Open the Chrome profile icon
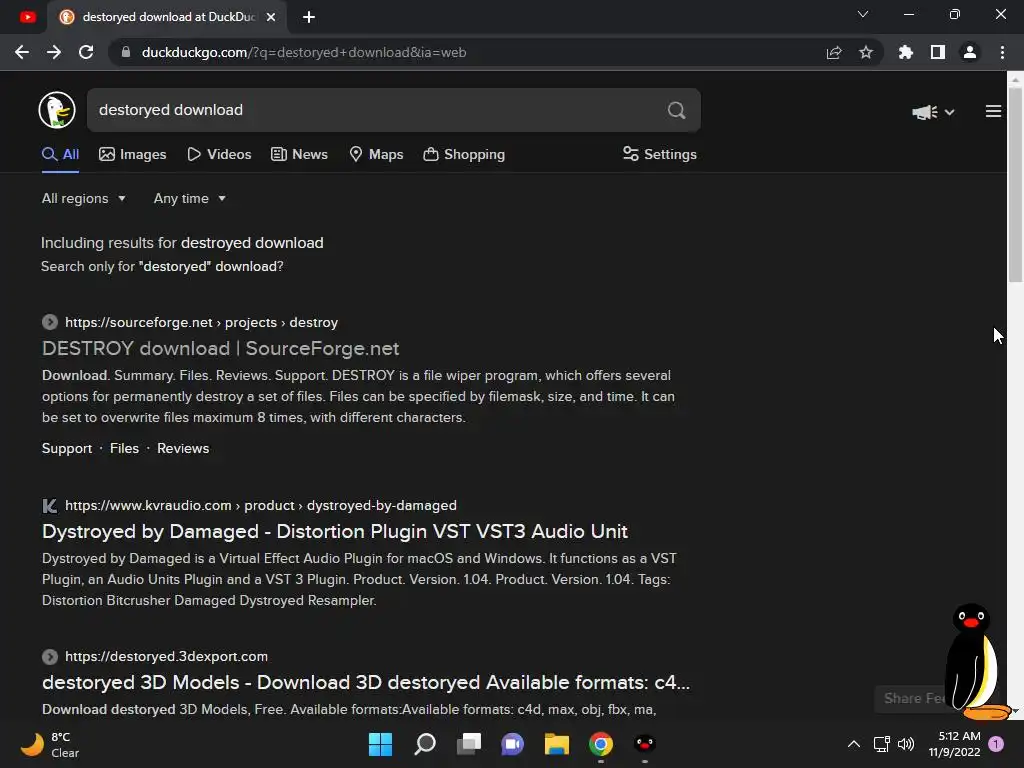The image size is (1024, 768). pos(970,52)
